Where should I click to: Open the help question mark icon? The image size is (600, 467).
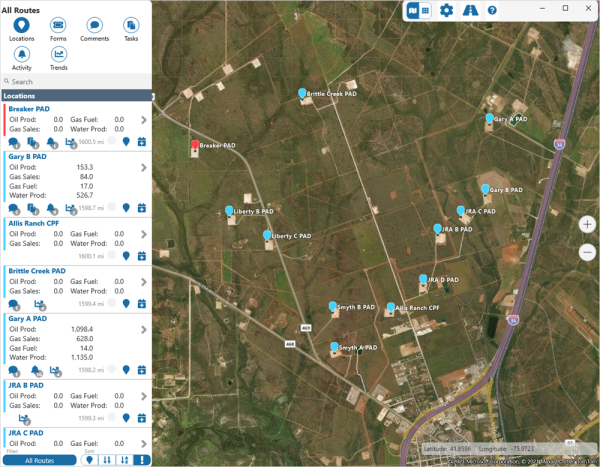[x=492, y=10]
